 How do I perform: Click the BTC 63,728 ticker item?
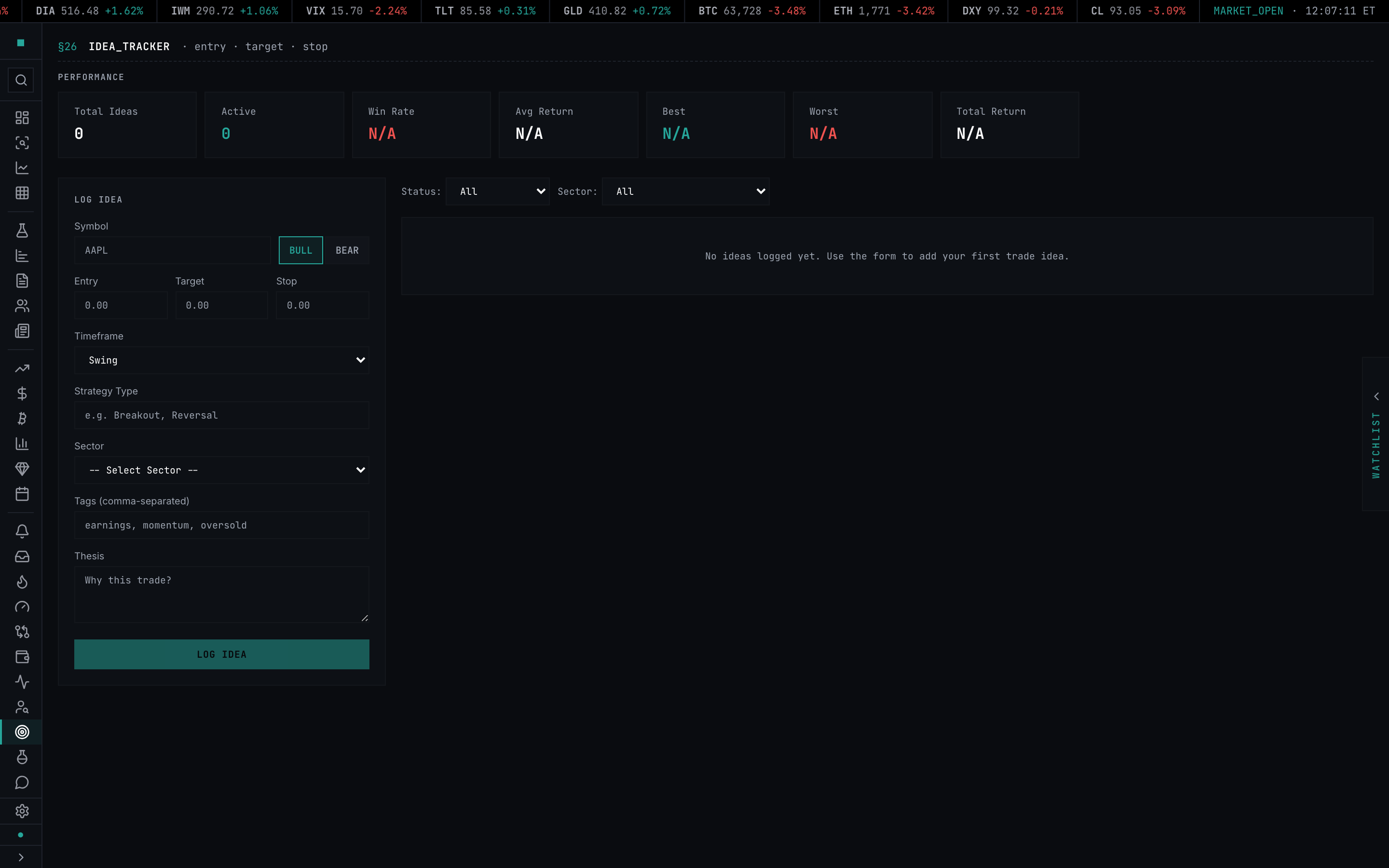click(752, 11)
